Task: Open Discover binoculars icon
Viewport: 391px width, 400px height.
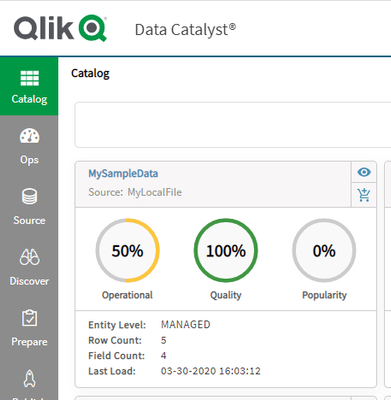Action: [29, 257]
